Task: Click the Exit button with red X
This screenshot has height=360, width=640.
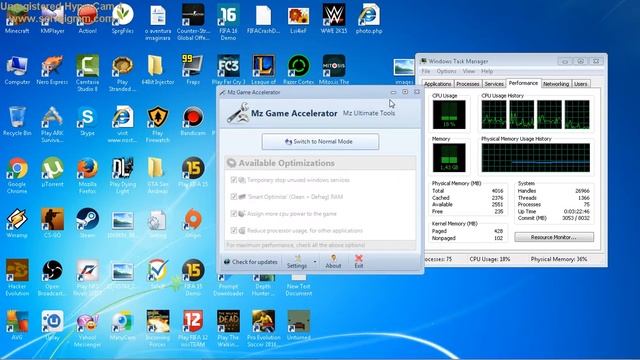Action: coord(358,262)
